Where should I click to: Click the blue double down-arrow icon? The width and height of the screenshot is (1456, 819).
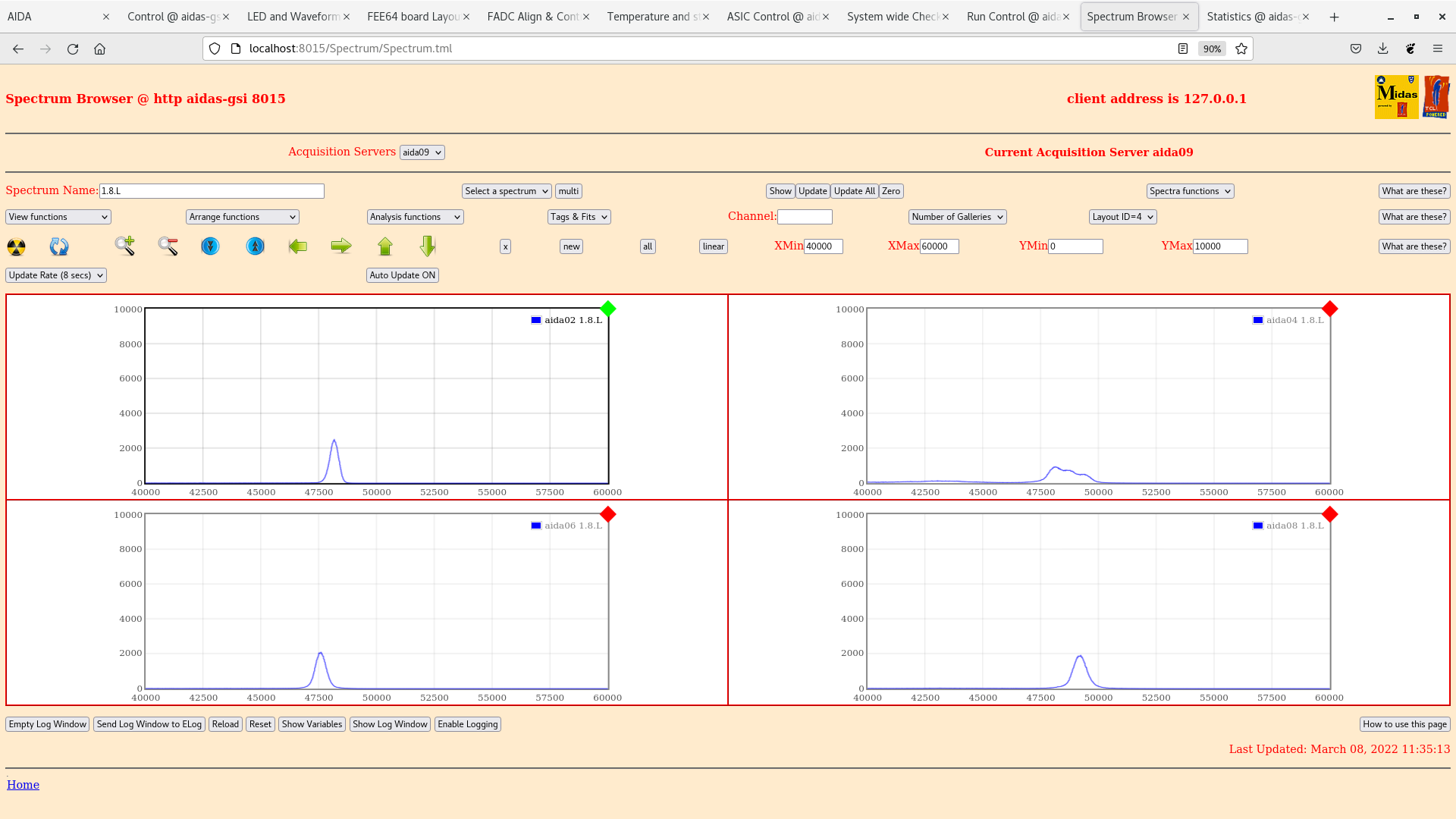point(210,246)
